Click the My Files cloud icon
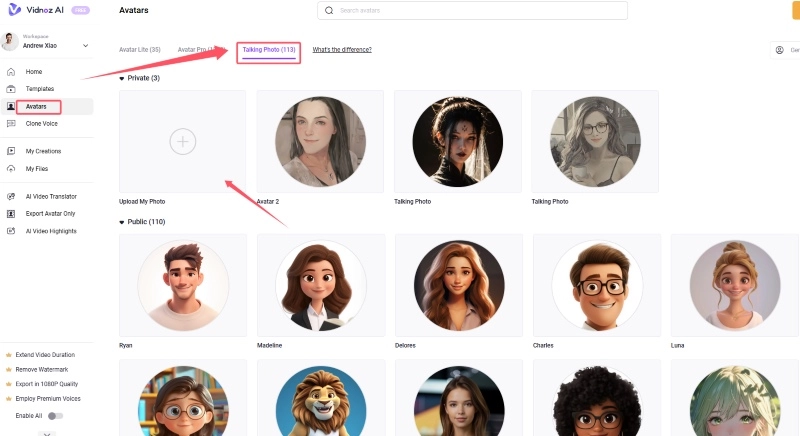 11,169
